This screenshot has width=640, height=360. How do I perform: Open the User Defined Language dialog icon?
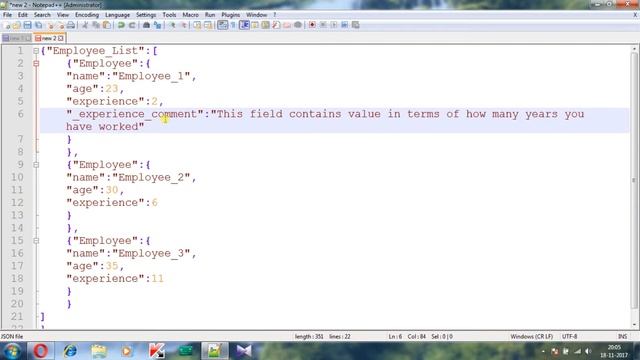[x=255, y=25]
